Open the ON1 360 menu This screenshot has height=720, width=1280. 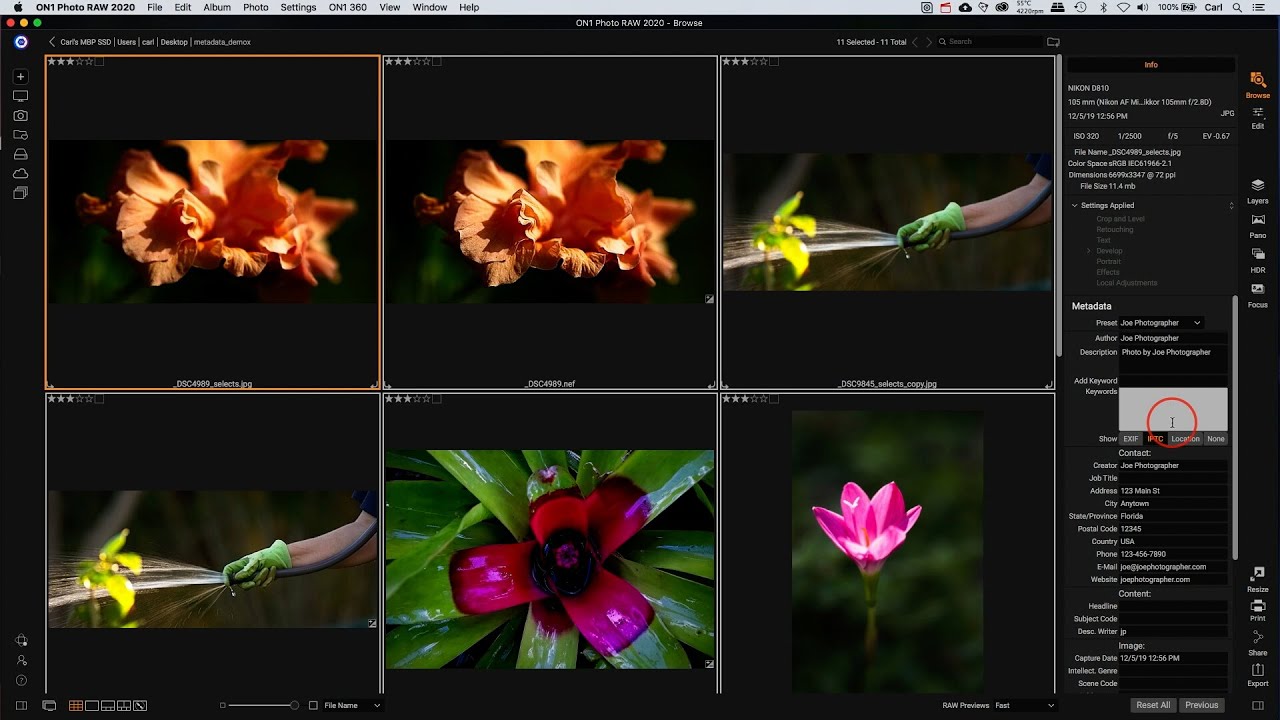347,8
